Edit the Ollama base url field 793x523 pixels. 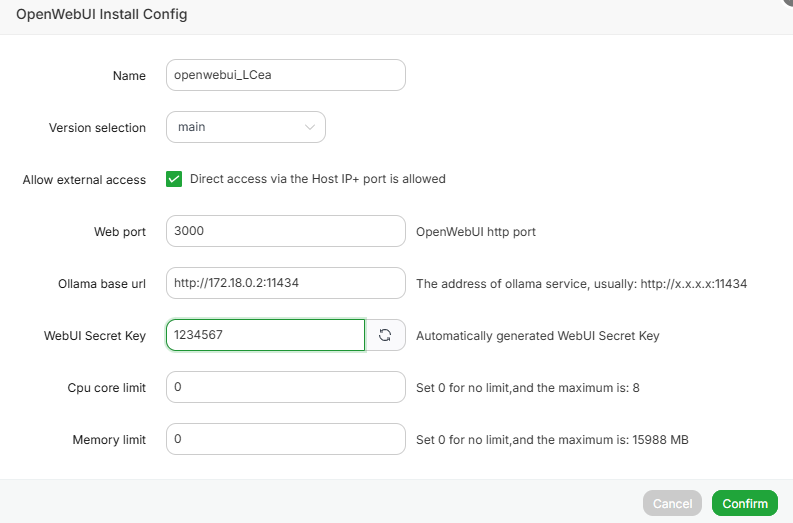click(286, 283)
